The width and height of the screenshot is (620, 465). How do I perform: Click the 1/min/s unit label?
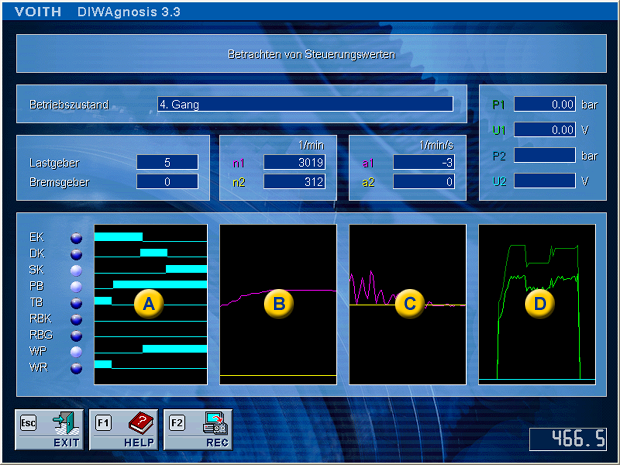click(436, 145)
